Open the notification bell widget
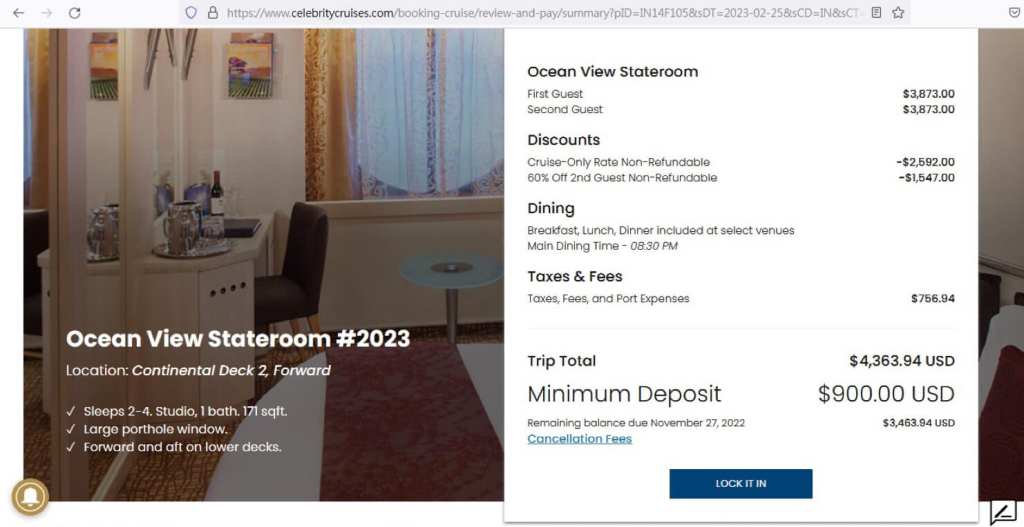This screenshot has height=527, width=1024. 29,496
